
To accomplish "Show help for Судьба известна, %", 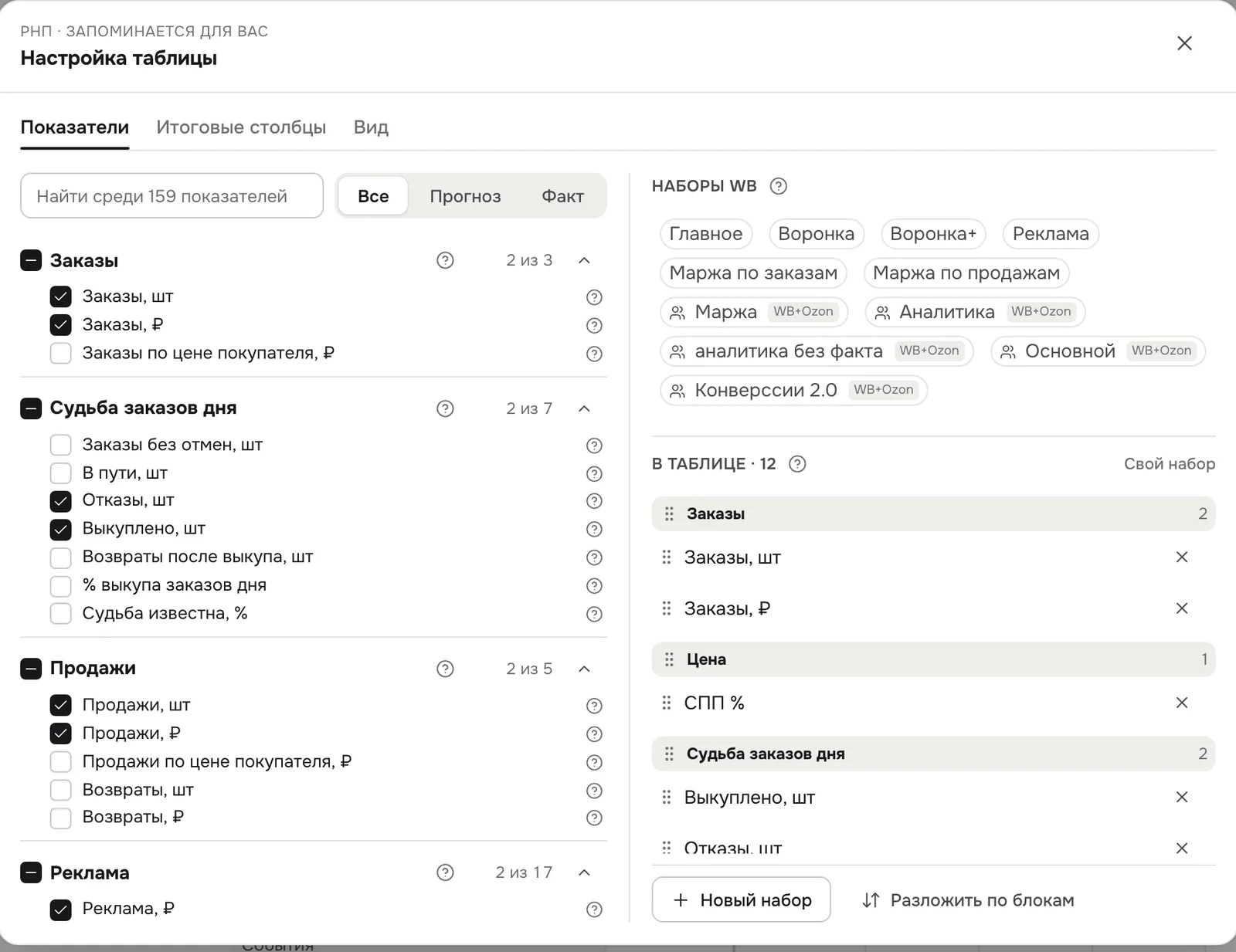I will point(594,615).
